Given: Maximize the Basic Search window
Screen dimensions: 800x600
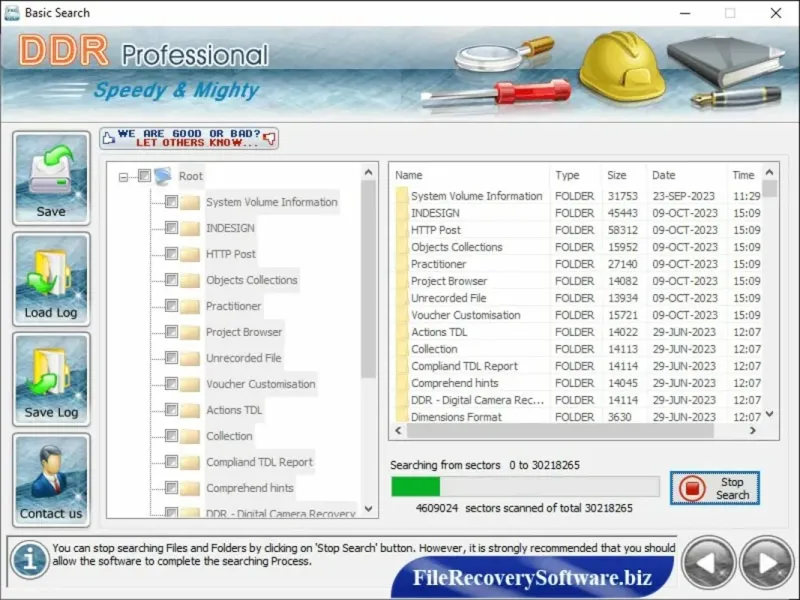Looking at the screenshot, I should point(730,13).
